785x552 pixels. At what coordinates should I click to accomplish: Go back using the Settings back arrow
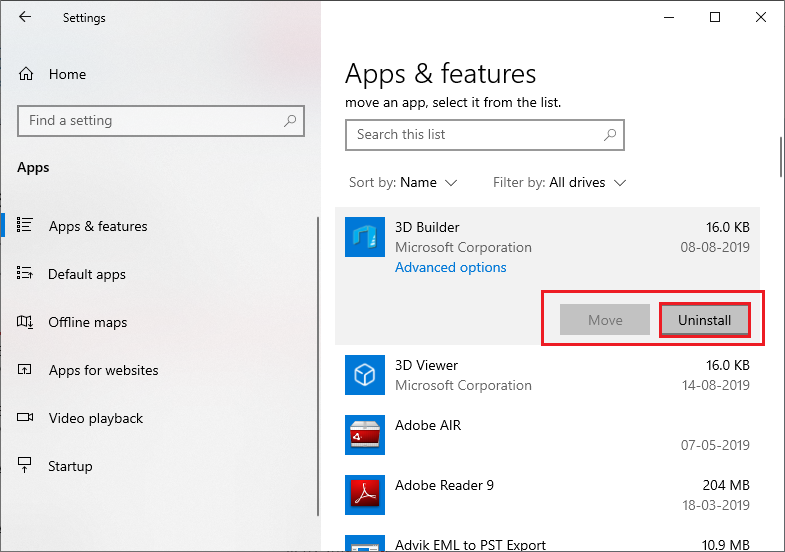[25, 17]
